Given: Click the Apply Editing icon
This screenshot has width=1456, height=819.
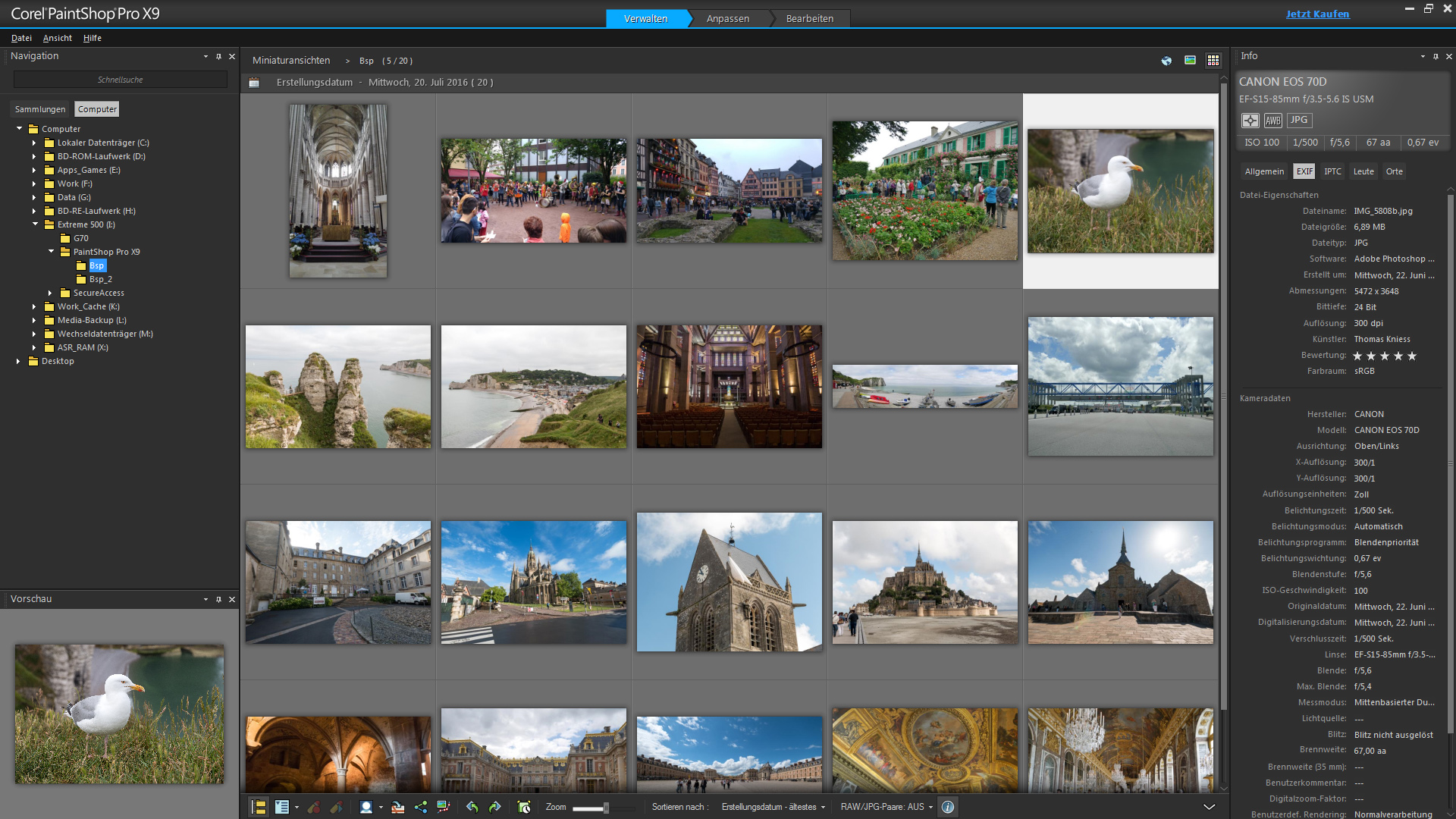Looking at the screenshot, I should click(337, 807).
